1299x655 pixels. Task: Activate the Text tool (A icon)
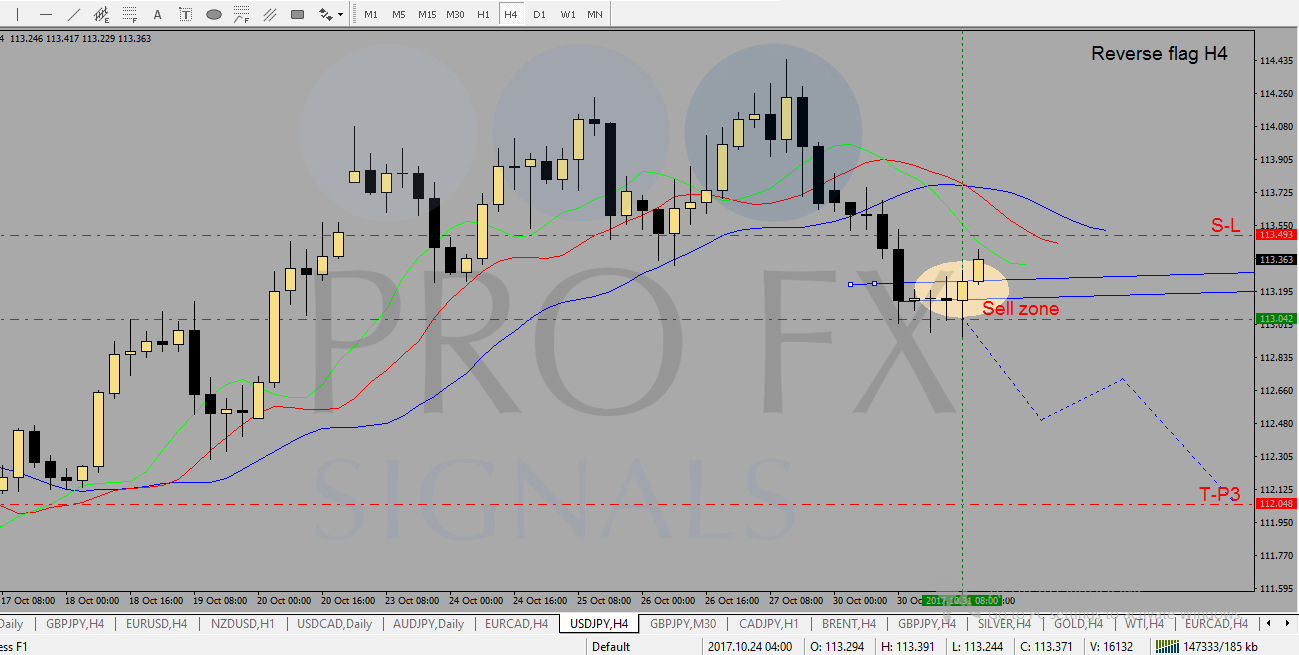(x=157, y=14)
